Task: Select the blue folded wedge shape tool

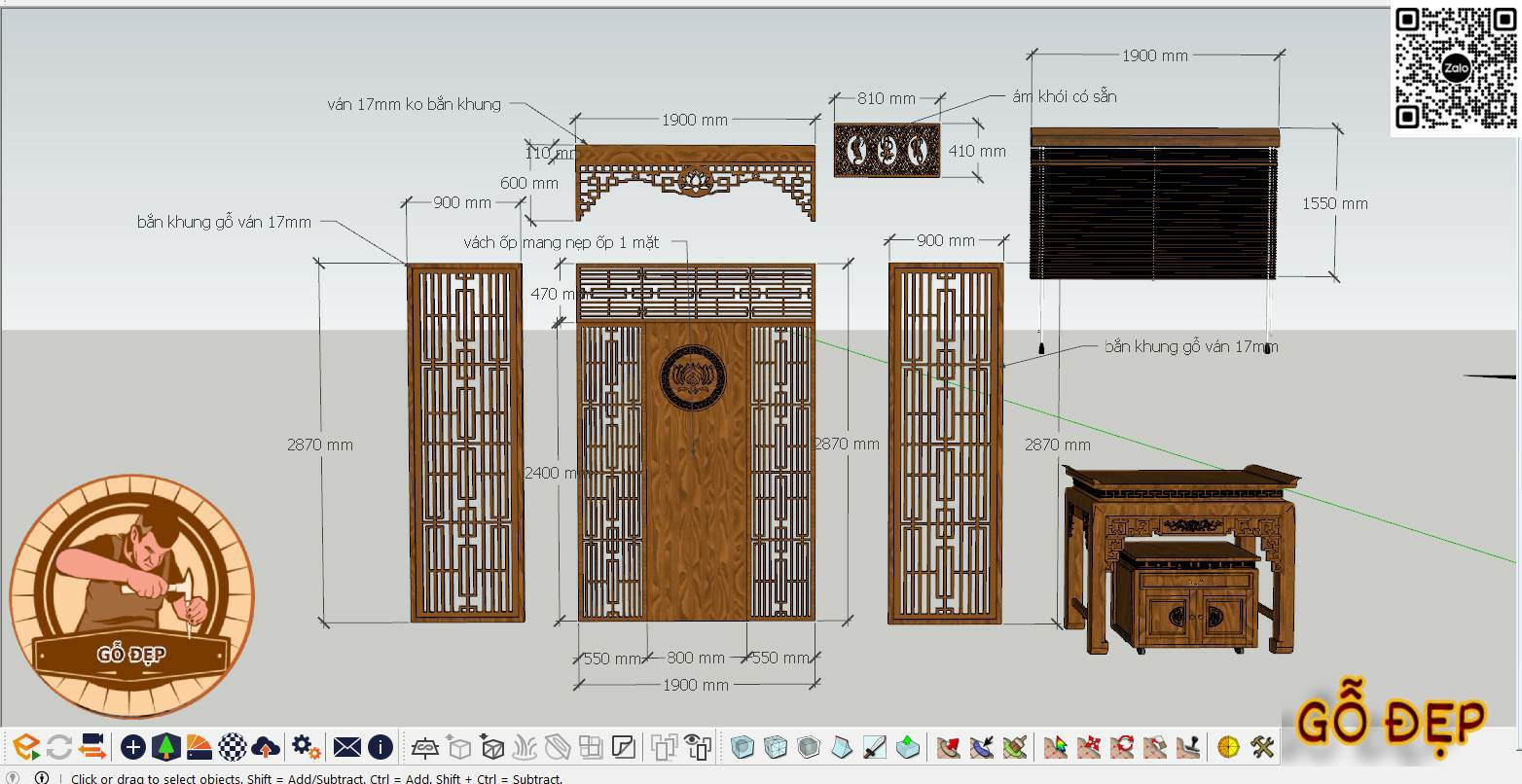Action: (x=842, y=747)
